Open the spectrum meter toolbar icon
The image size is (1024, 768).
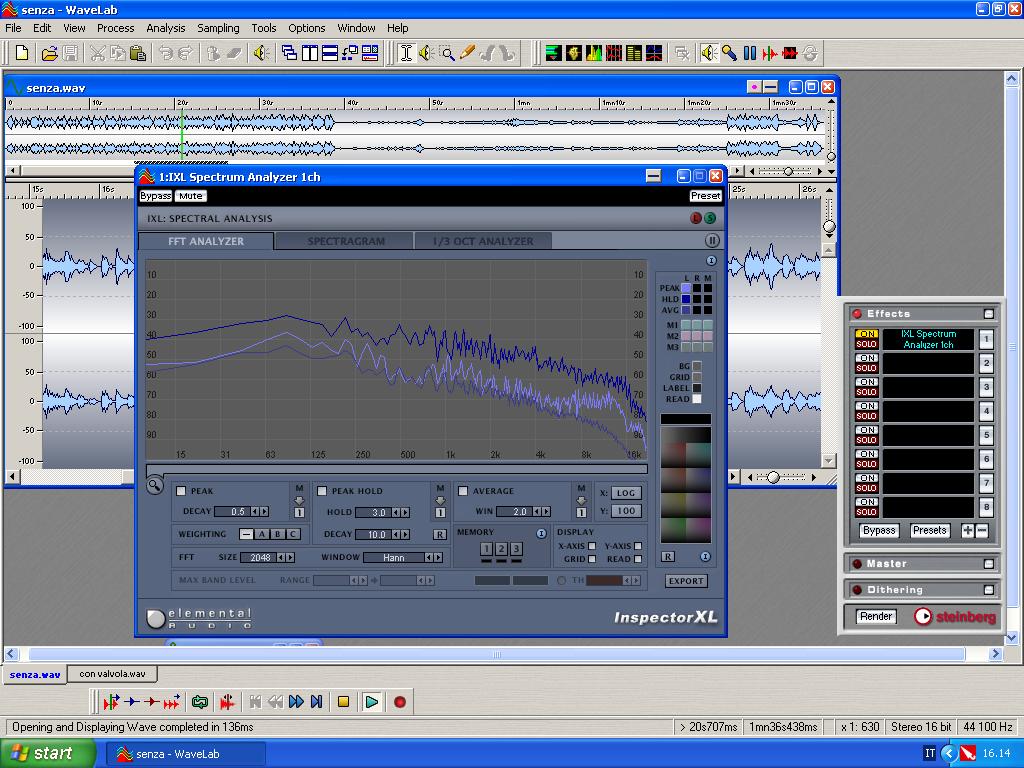[594, 53]
